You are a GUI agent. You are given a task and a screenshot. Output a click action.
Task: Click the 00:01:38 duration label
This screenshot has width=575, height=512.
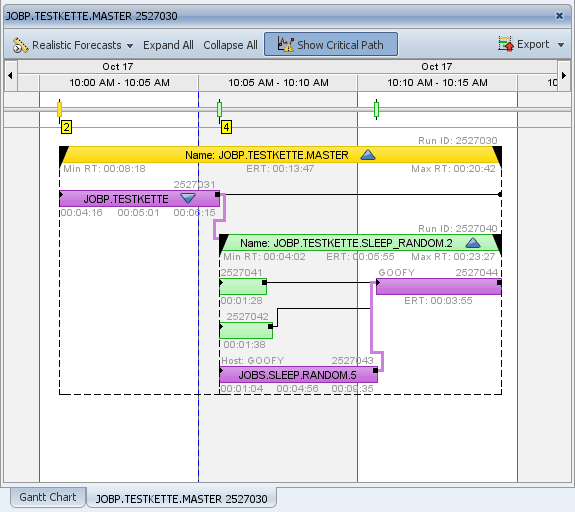tap(244, 345)
